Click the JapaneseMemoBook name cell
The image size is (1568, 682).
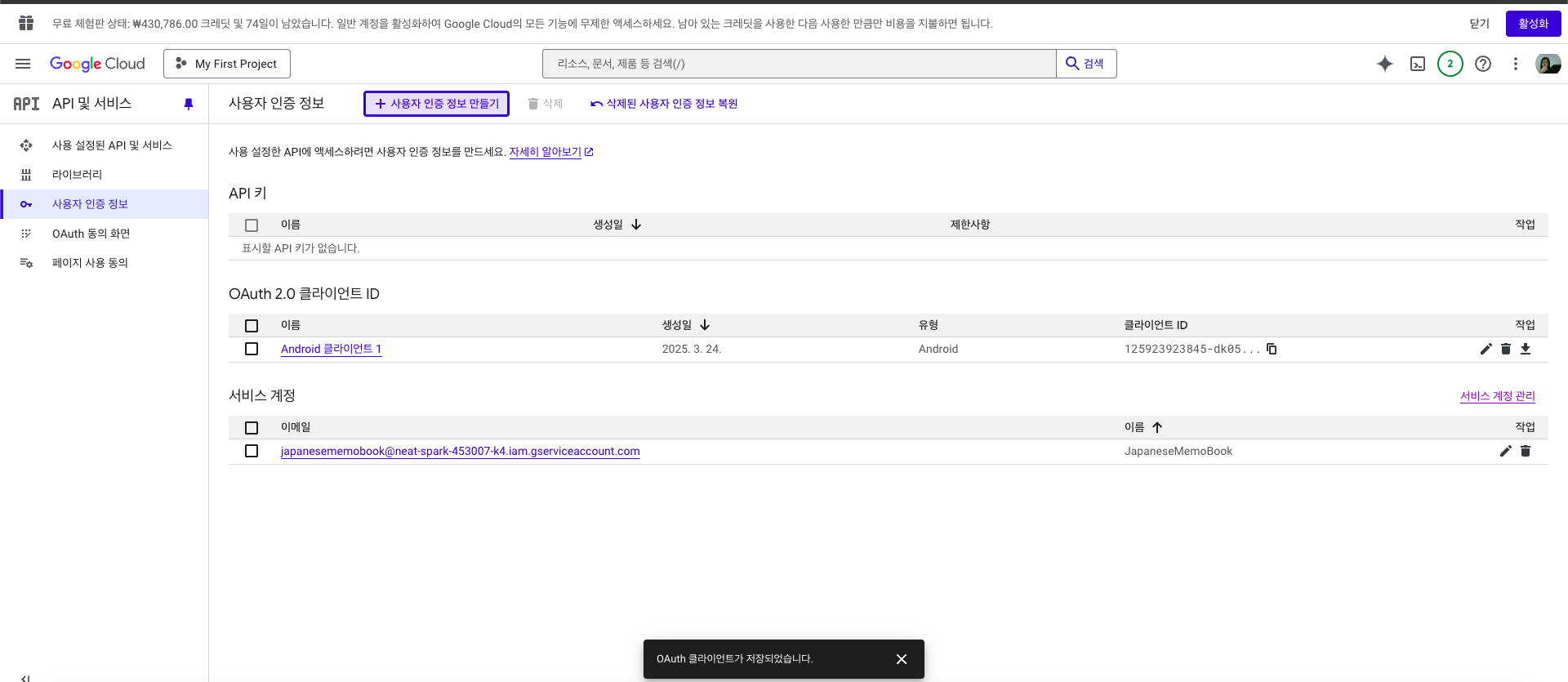(1178, 451)
